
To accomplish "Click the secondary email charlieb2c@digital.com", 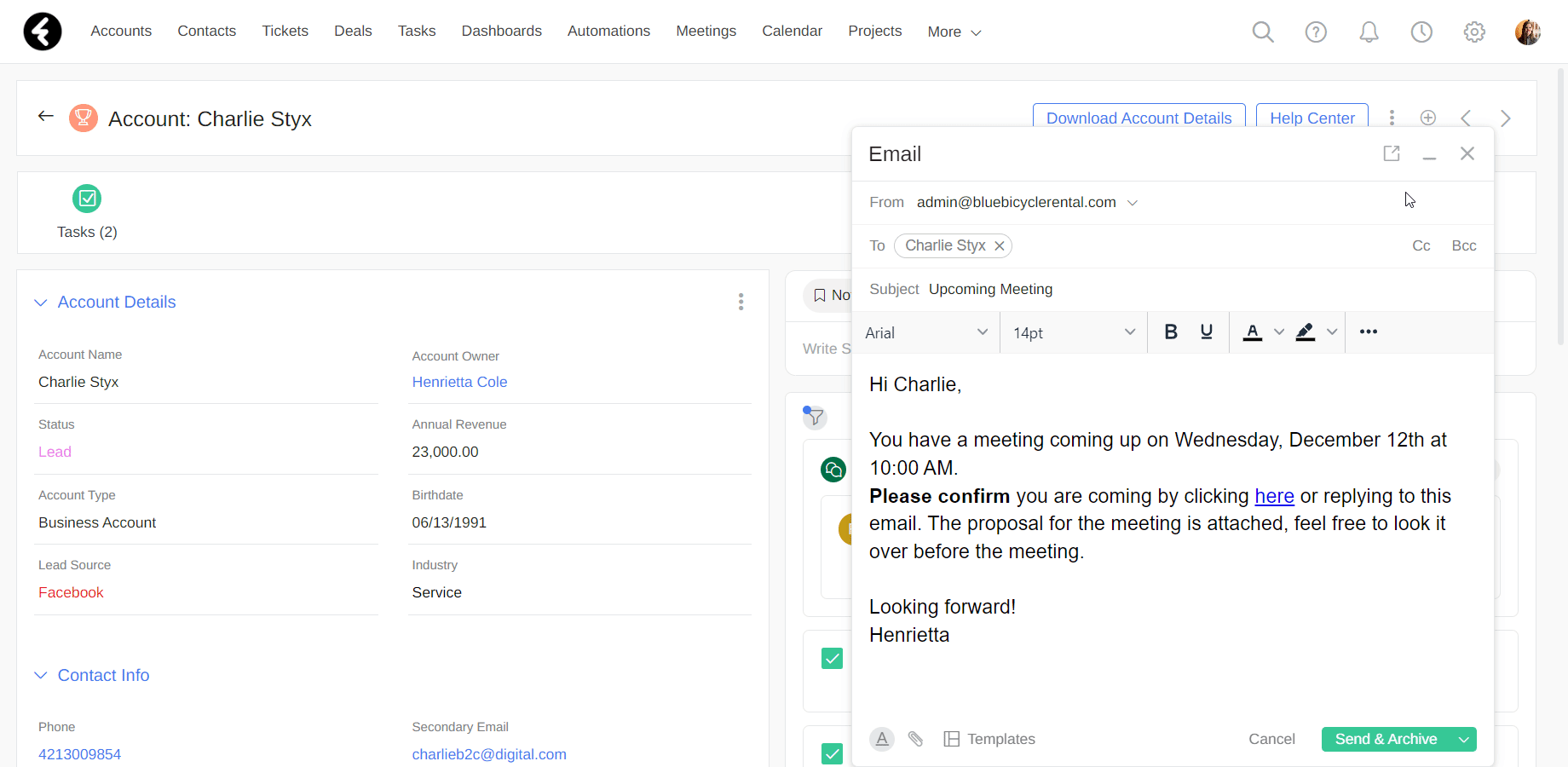I will pyautogui.click(x=489, y=754).
